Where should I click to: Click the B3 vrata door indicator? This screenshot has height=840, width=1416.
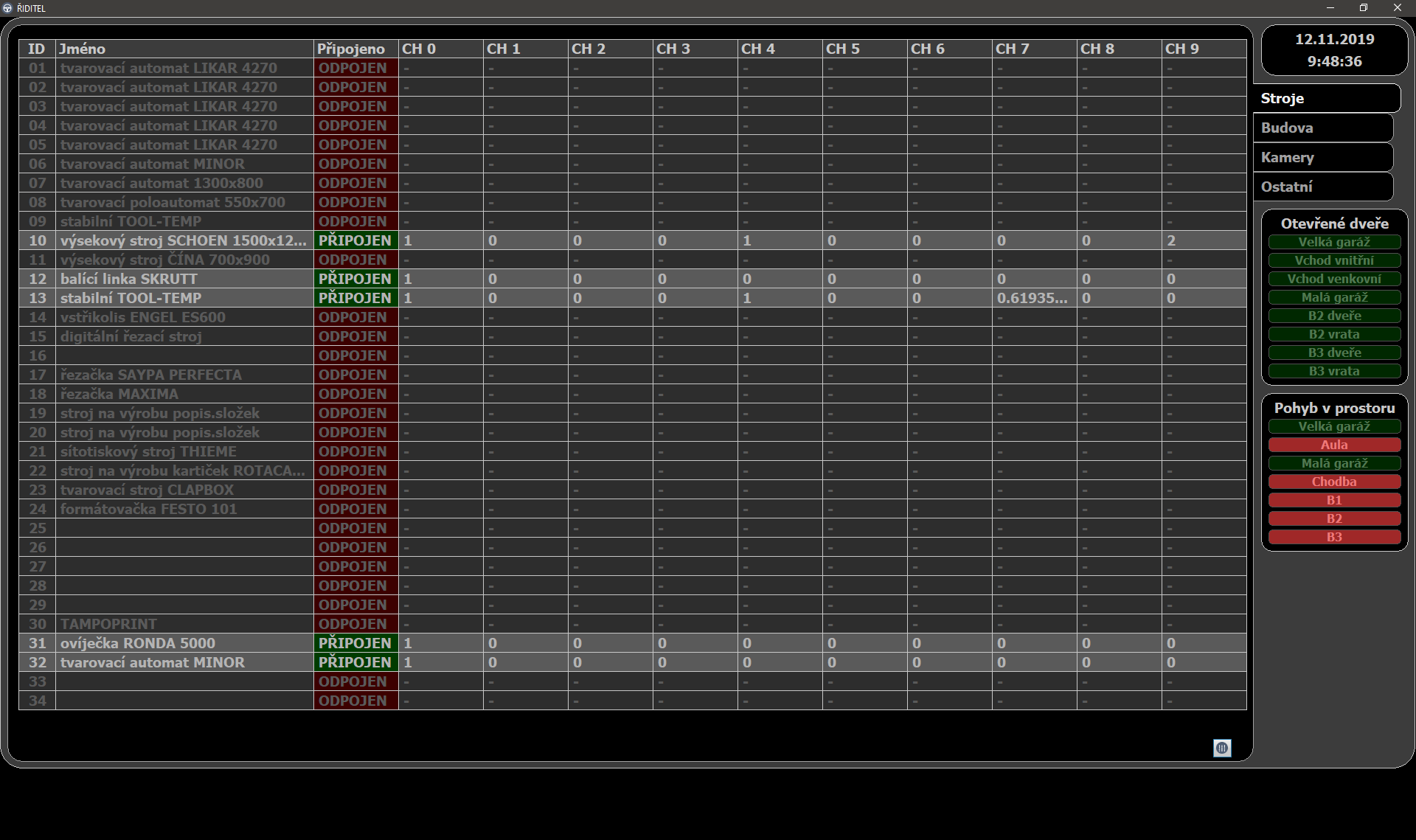[1333, 371]
